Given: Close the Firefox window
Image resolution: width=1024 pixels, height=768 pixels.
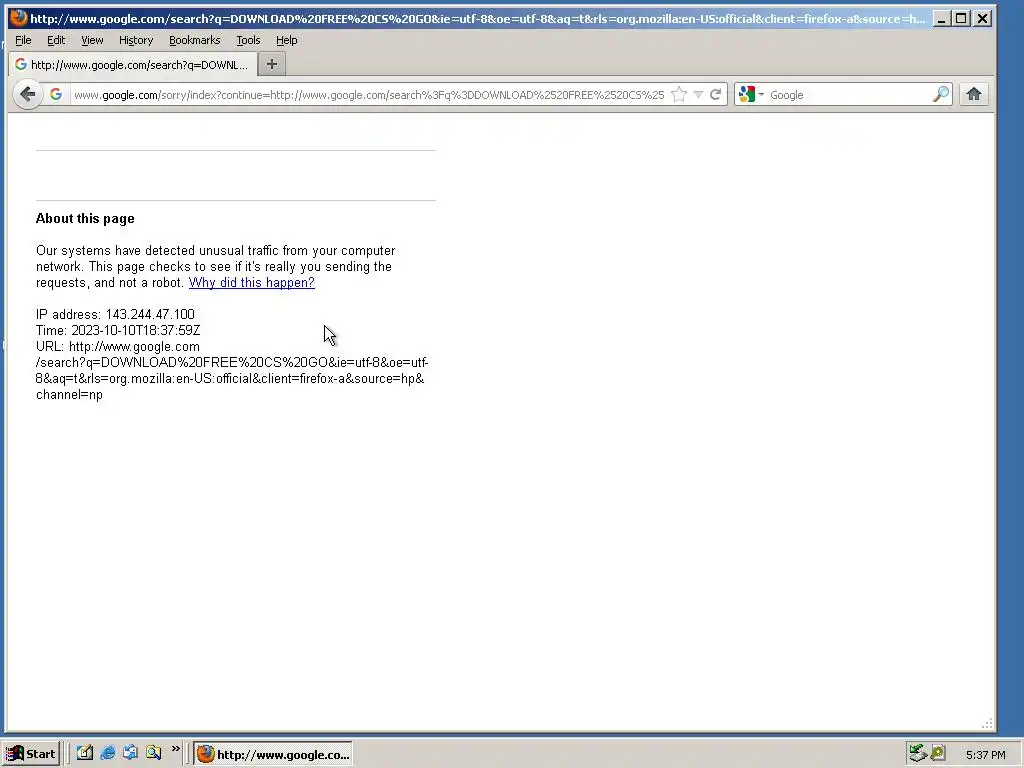Looking at the screenshot, I should pos(982,18).
